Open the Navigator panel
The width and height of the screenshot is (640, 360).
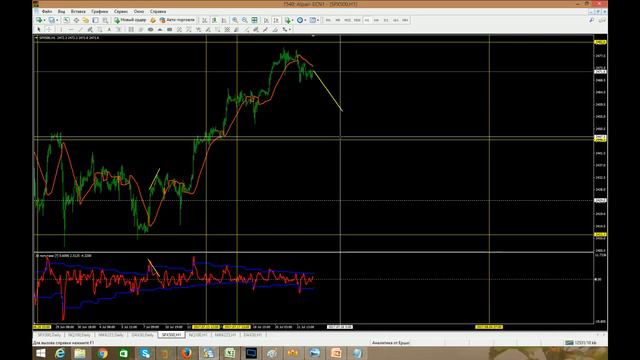[85, 20]
